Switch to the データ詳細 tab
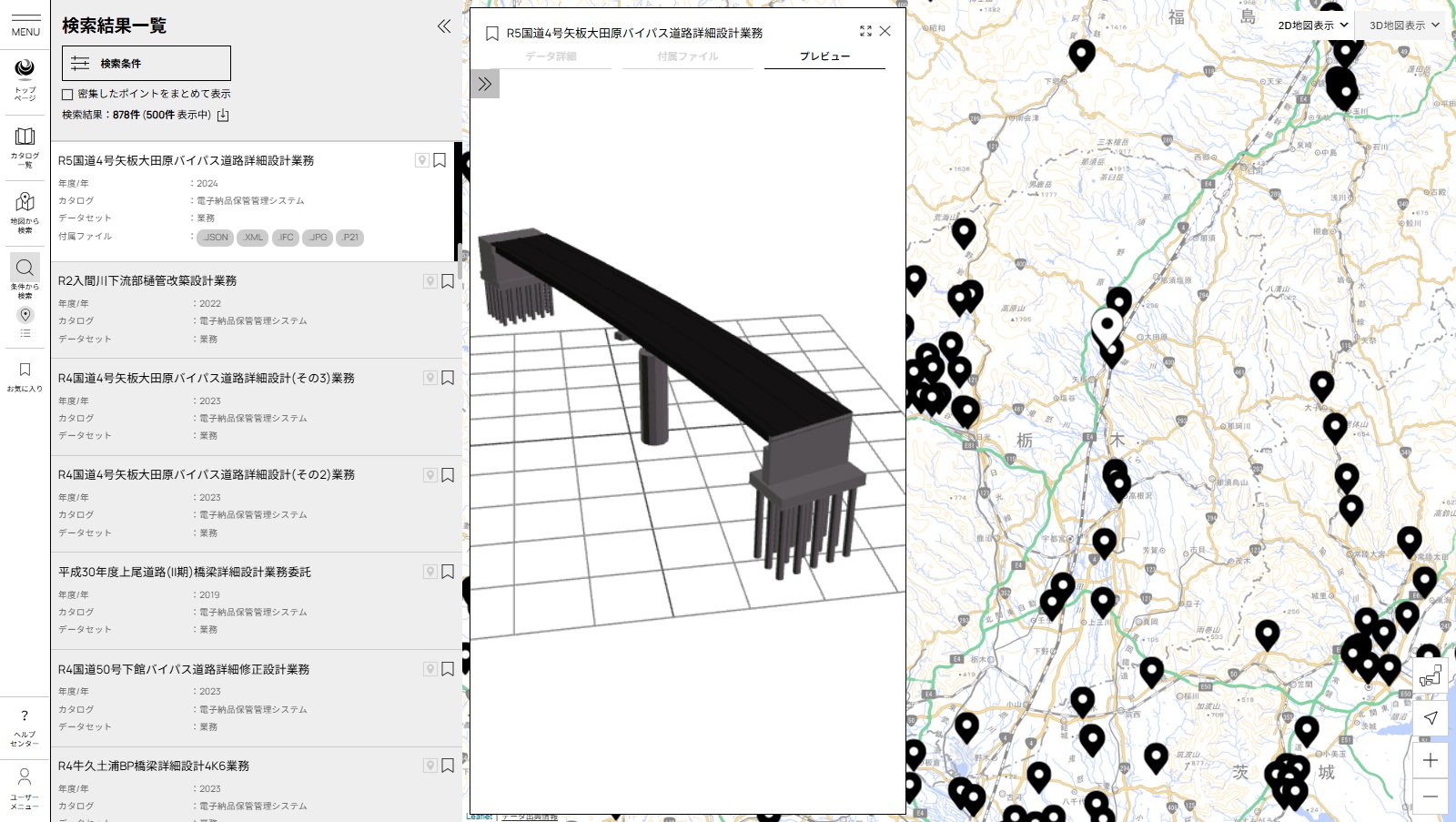 pyautogui.click(x=551, y=56)
